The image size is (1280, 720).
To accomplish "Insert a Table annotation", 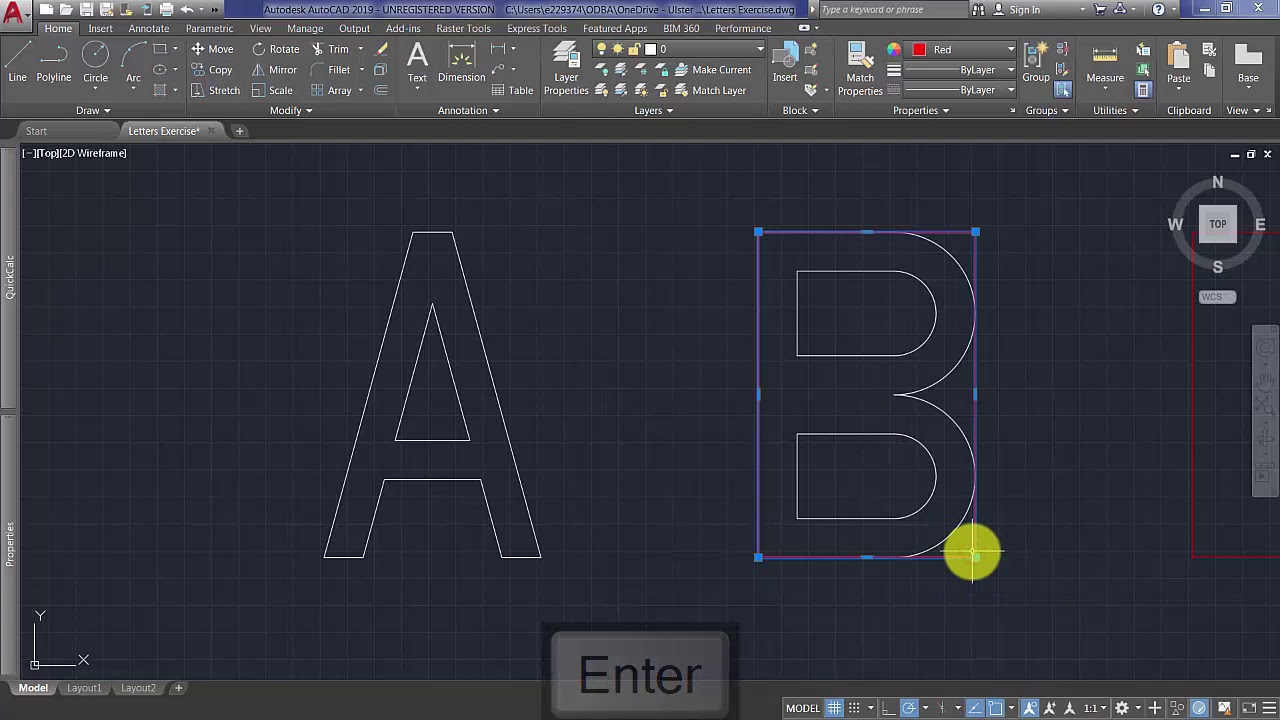I will tap(512, 90).
